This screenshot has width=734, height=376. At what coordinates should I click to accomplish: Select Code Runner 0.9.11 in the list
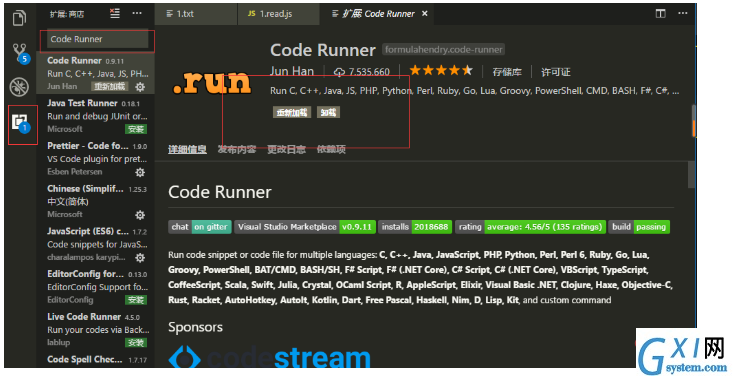pyautogui.click(x=95, y=73)
